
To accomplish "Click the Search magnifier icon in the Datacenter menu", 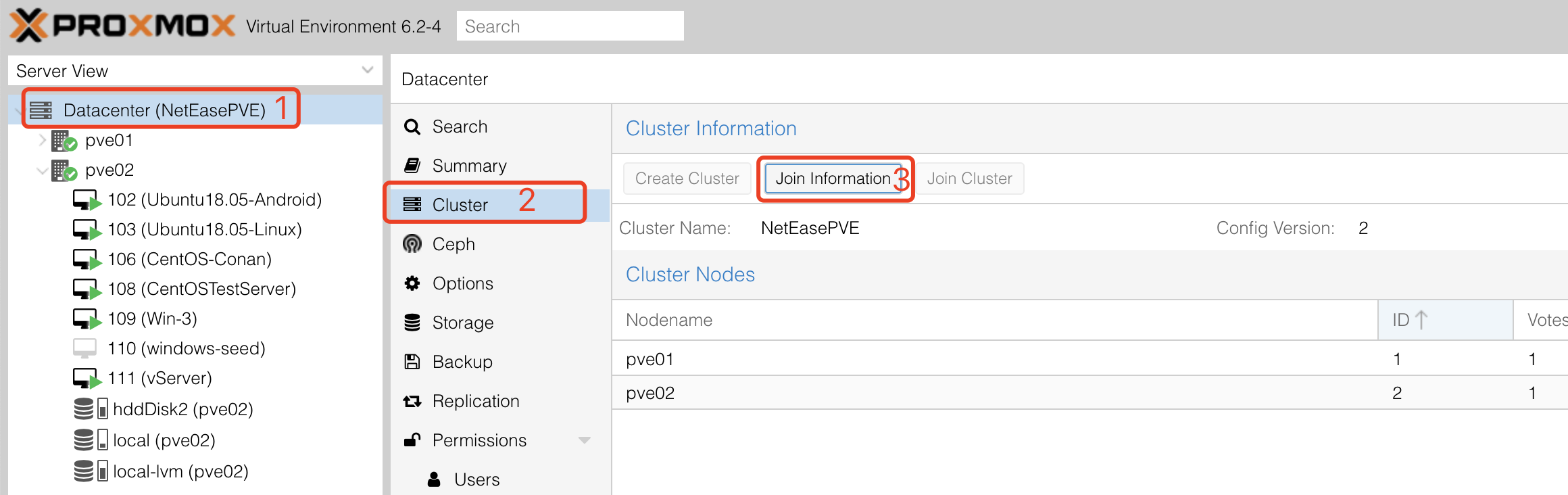I will [412, 126].
